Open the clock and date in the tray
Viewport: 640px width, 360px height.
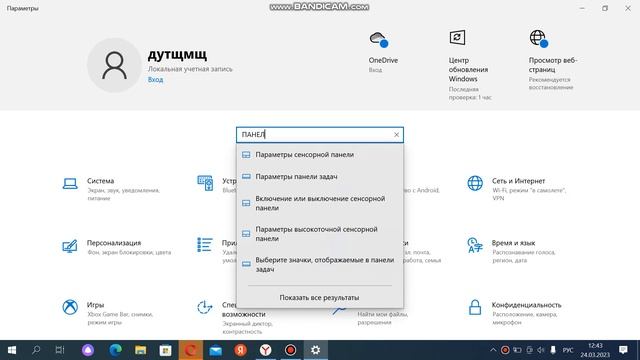pyautogui.click(x=595, y=350)
